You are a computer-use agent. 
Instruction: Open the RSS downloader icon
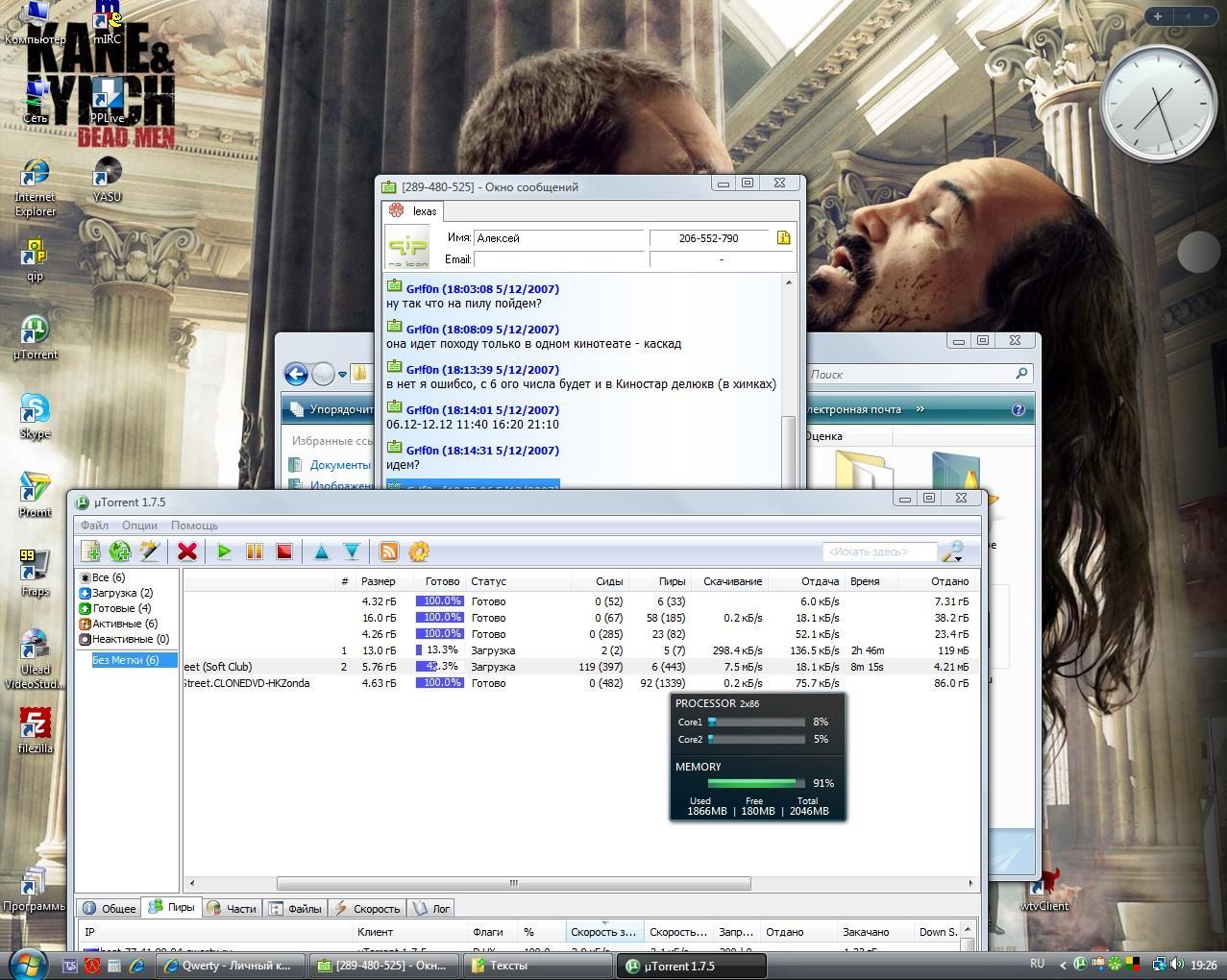pyautogui.click(x=389, y=551)
